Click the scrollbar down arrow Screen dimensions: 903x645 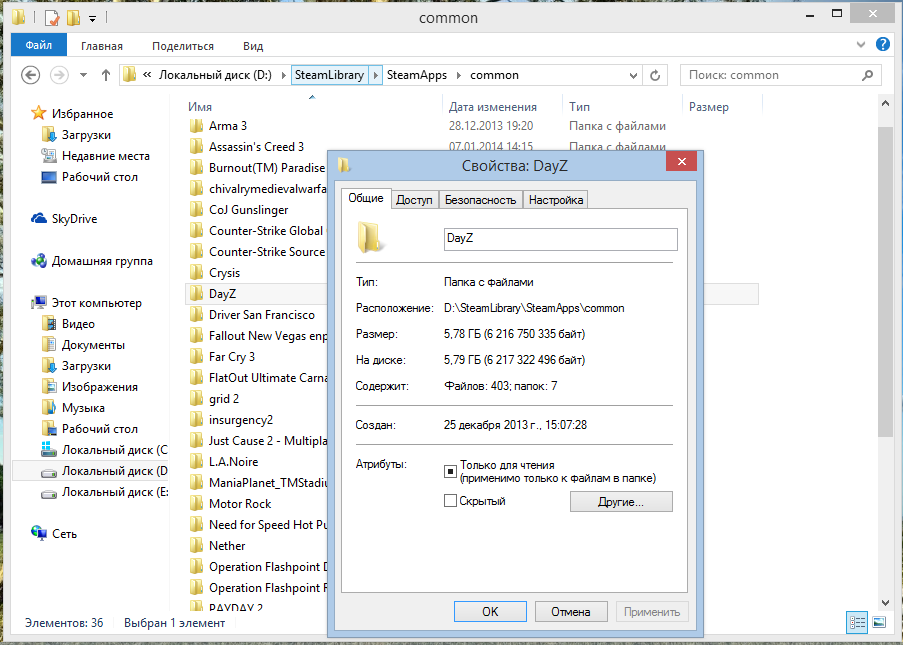(885, 603)
